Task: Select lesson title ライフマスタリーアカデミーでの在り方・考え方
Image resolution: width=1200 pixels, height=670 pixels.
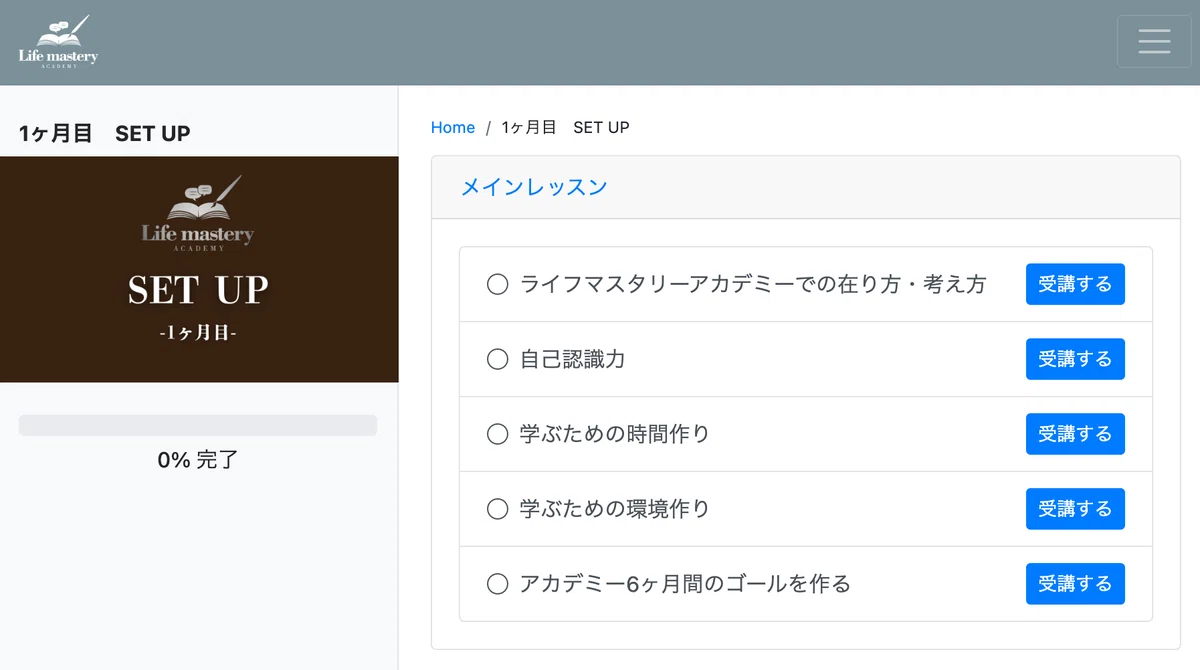Action: pos(753,285)
